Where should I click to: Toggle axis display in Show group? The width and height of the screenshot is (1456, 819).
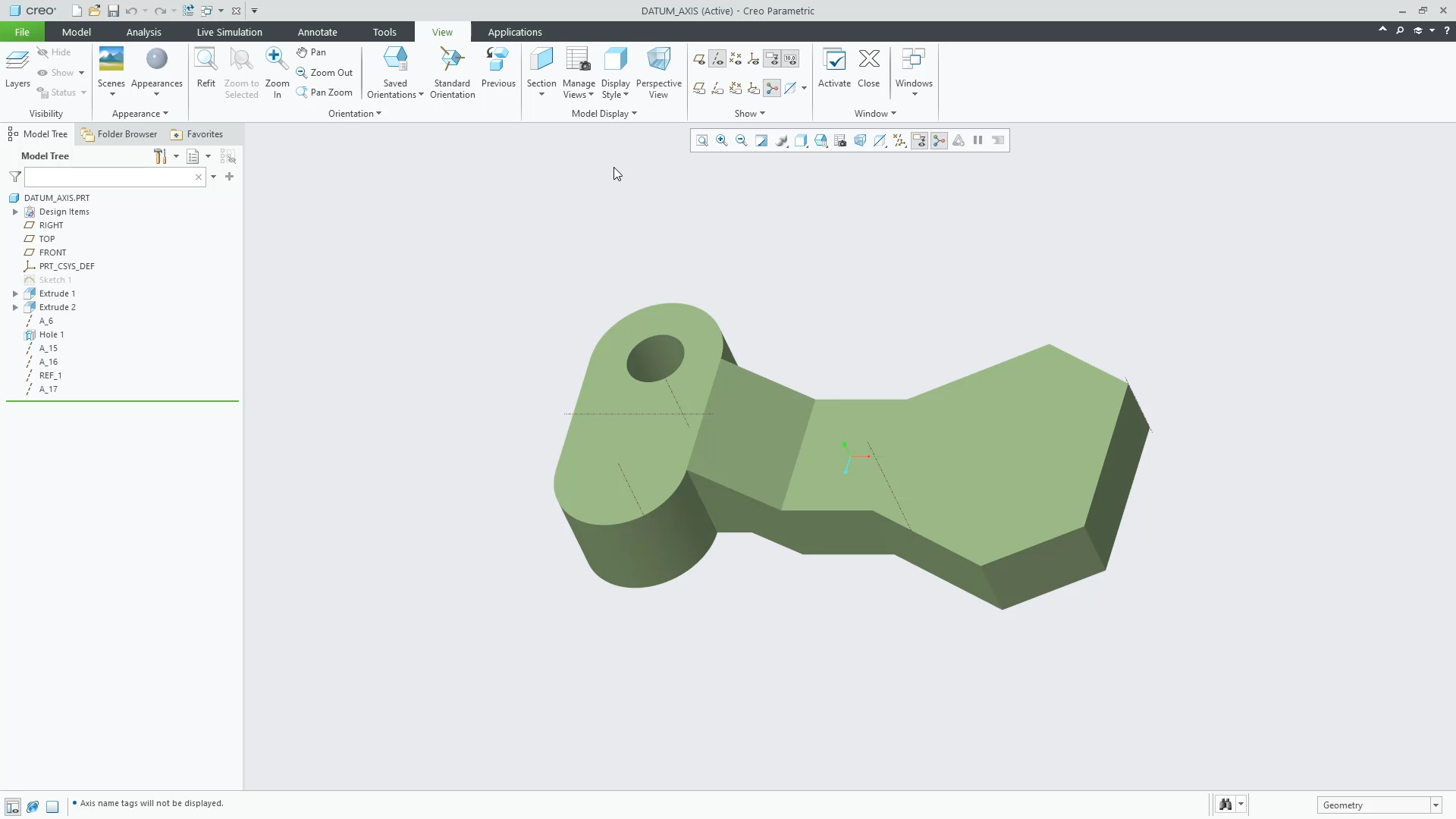717,58
